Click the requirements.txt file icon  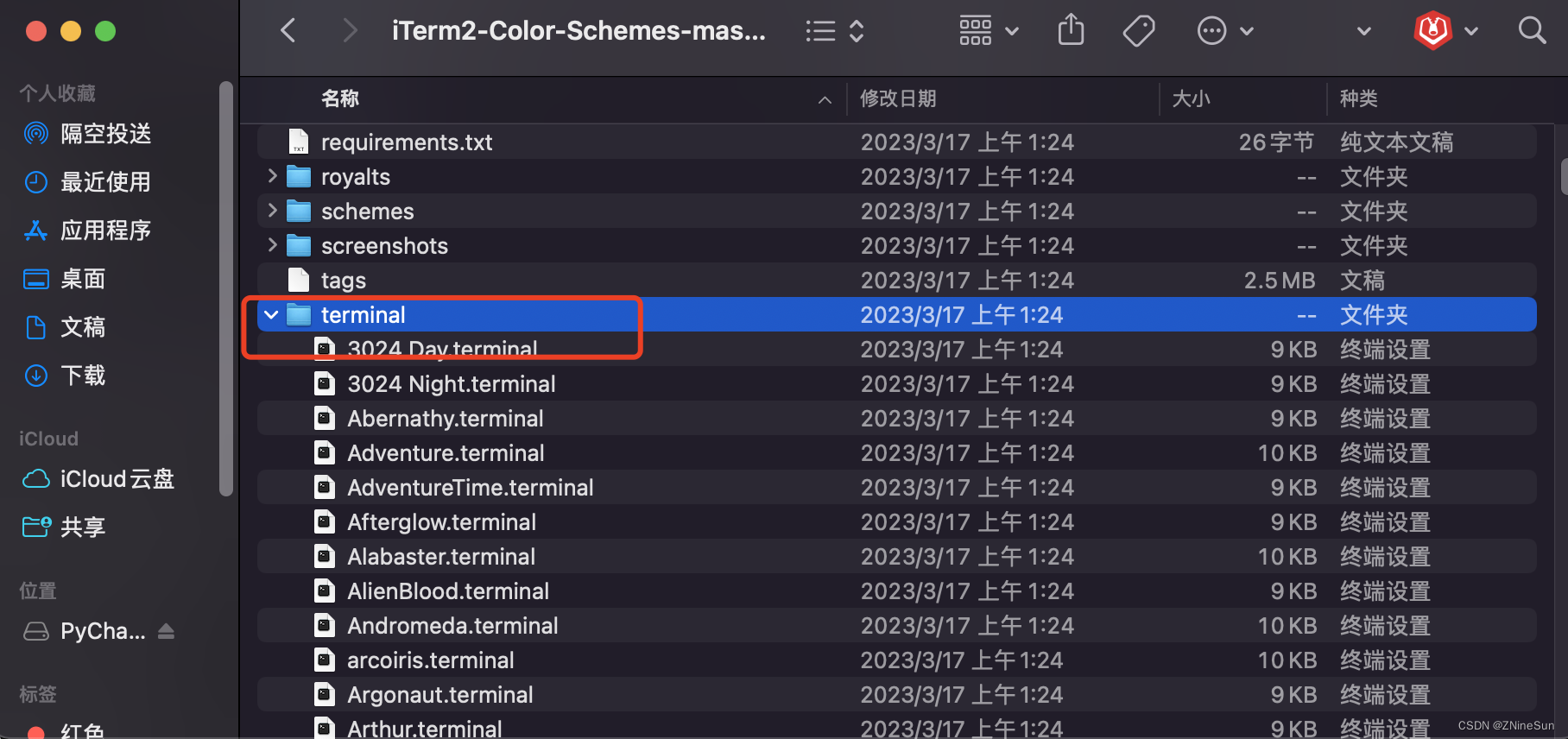click(299, 142)
